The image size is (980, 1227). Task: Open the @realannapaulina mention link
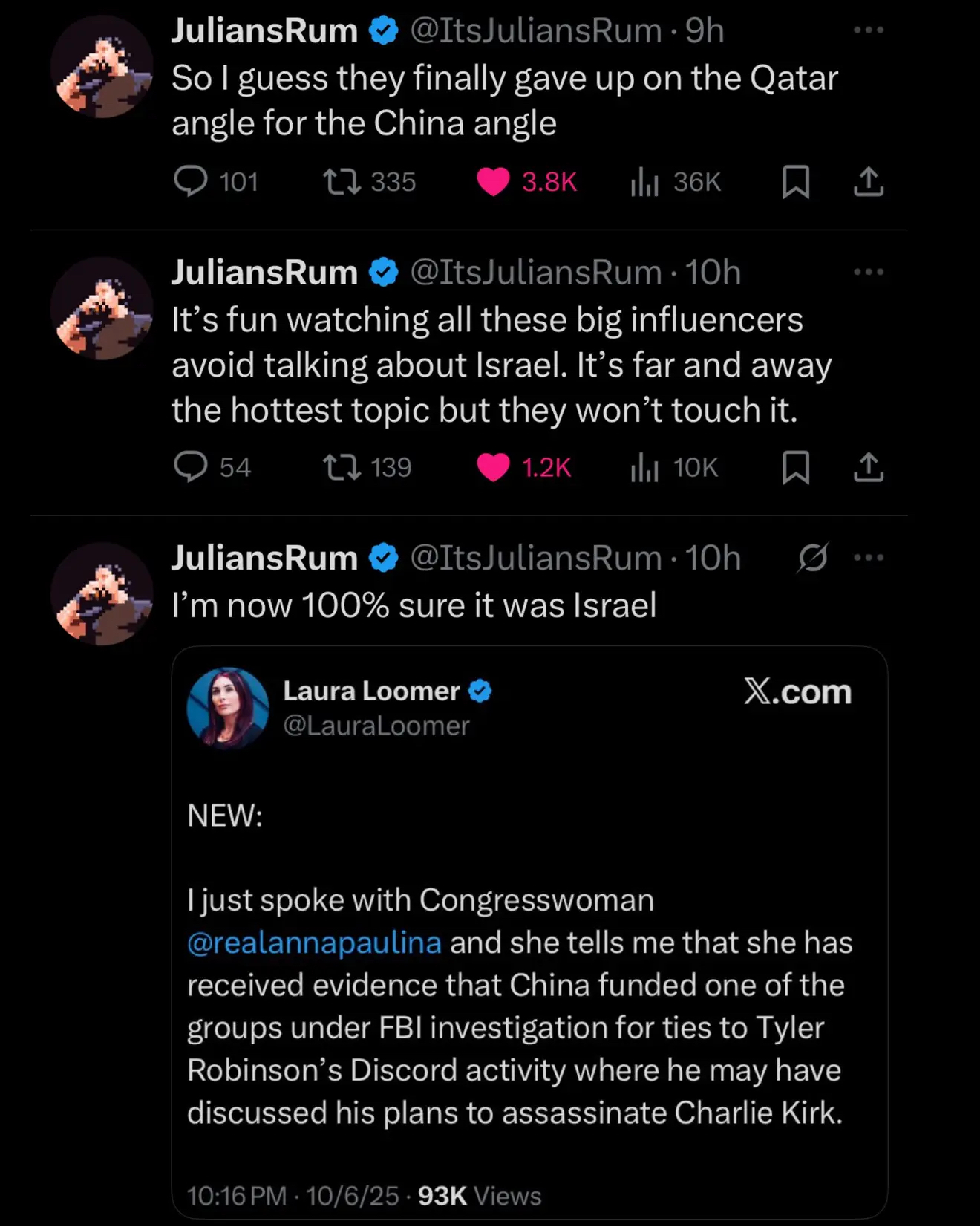point(314,943)
